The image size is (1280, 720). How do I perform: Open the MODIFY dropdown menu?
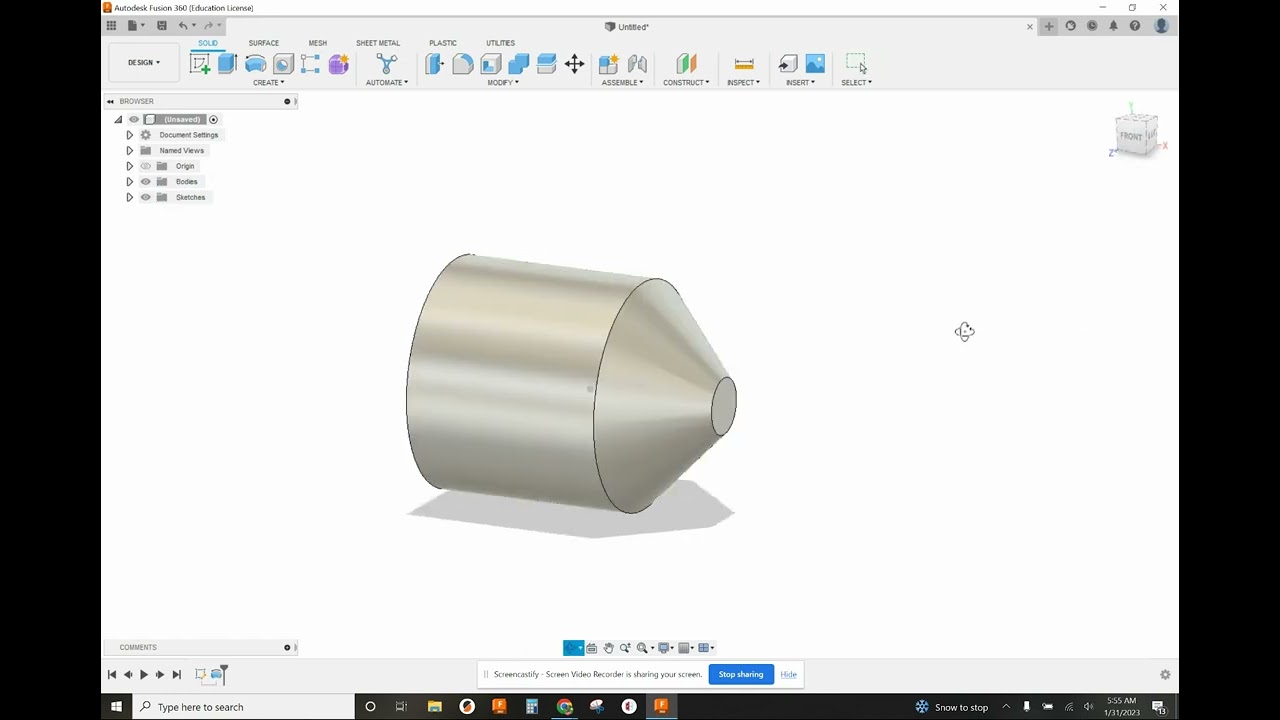click(x=503, y=83)
